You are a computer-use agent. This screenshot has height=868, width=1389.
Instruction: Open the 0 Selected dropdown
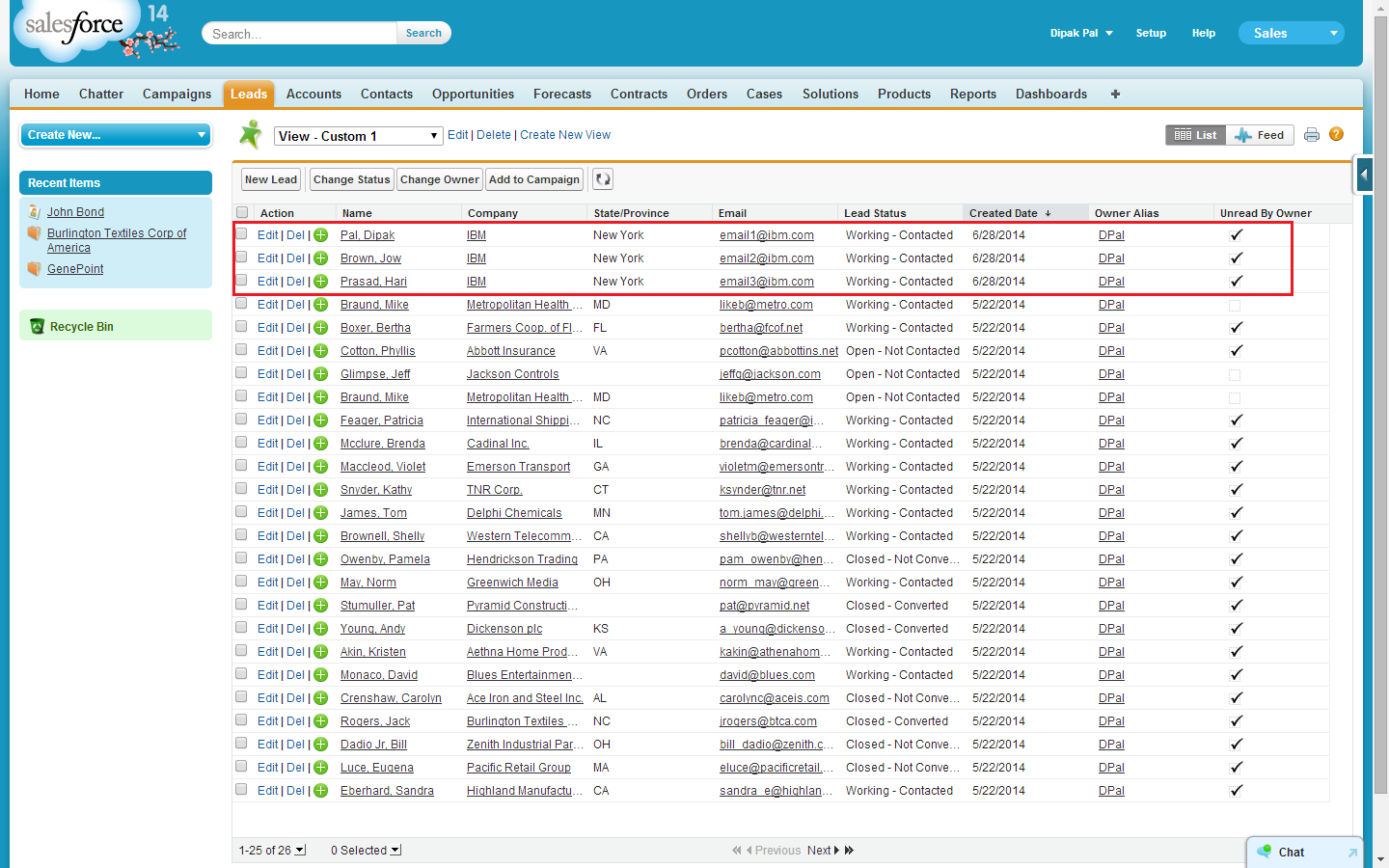click(x=395, y=851)
